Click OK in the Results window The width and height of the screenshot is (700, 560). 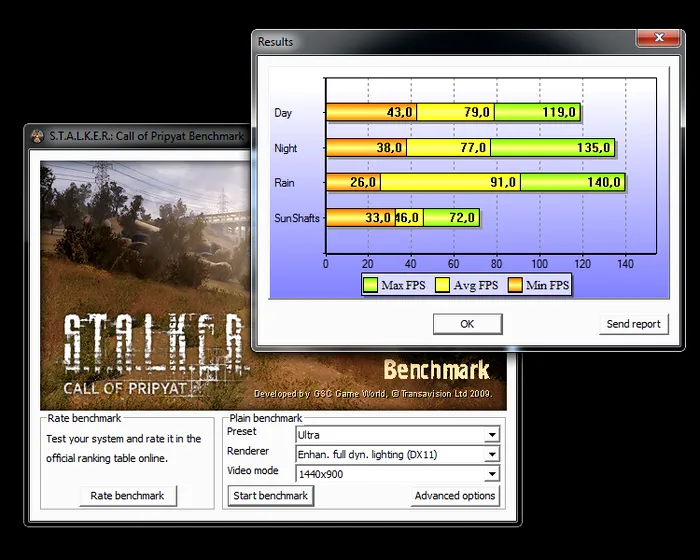(x=467, y=324)
